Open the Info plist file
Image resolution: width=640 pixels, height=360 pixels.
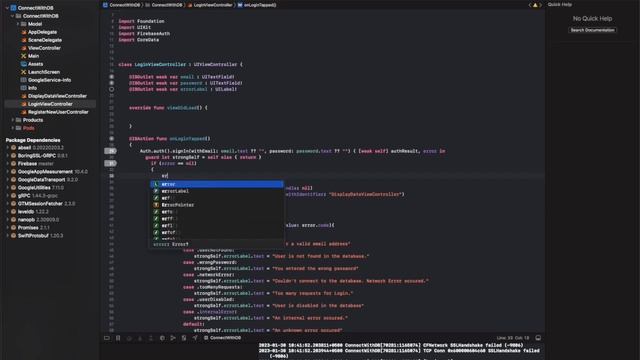pos(32,88)
